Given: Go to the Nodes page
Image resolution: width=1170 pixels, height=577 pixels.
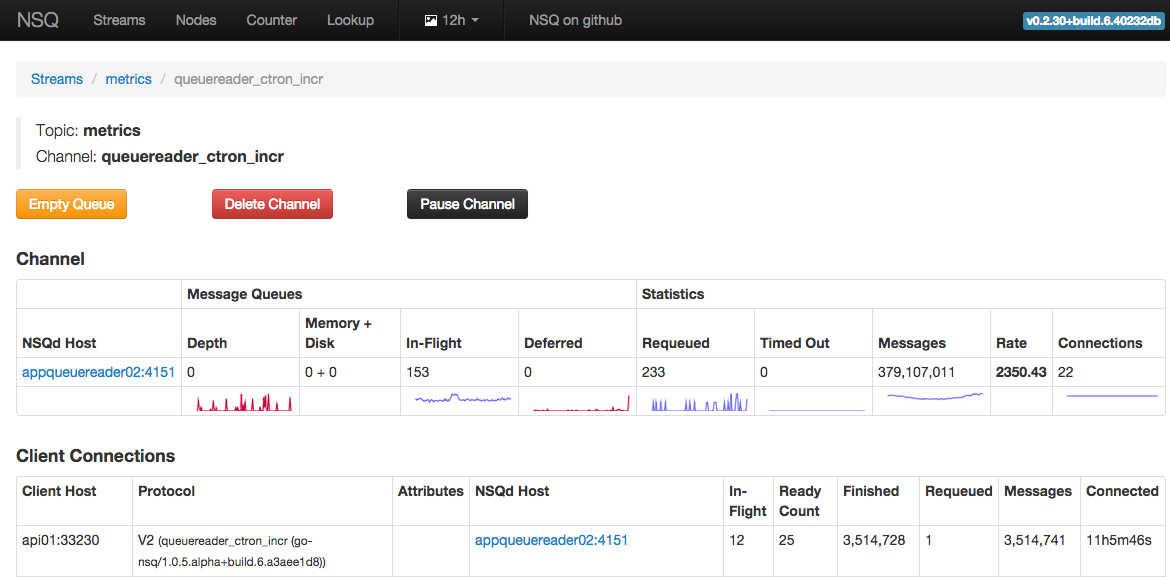Looking at the screenshot, I should pyautogui.click(x=196, y=20).
